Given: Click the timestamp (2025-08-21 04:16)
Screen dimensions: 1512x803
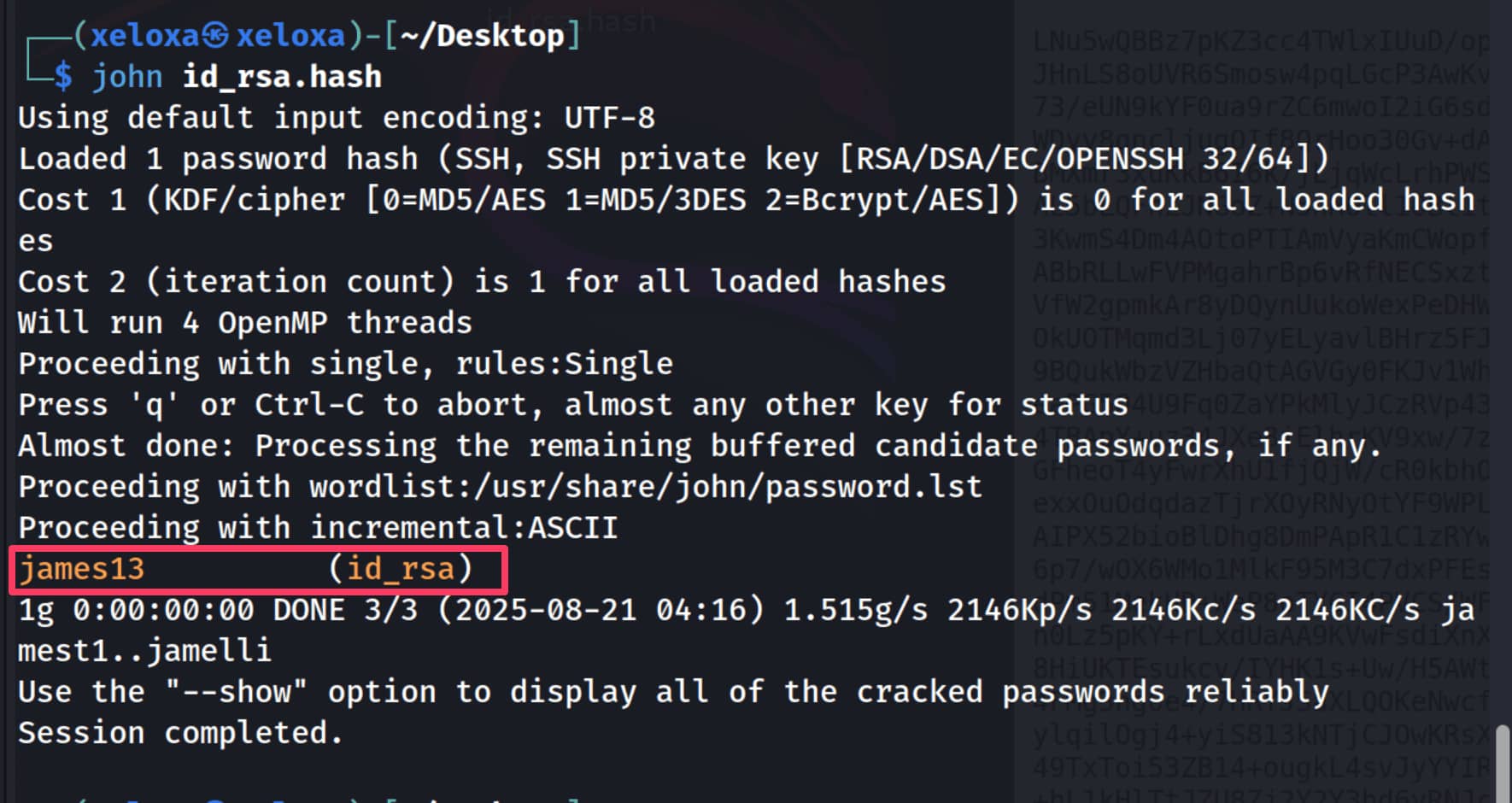Looking at the screenshot, I should (601, 610).
